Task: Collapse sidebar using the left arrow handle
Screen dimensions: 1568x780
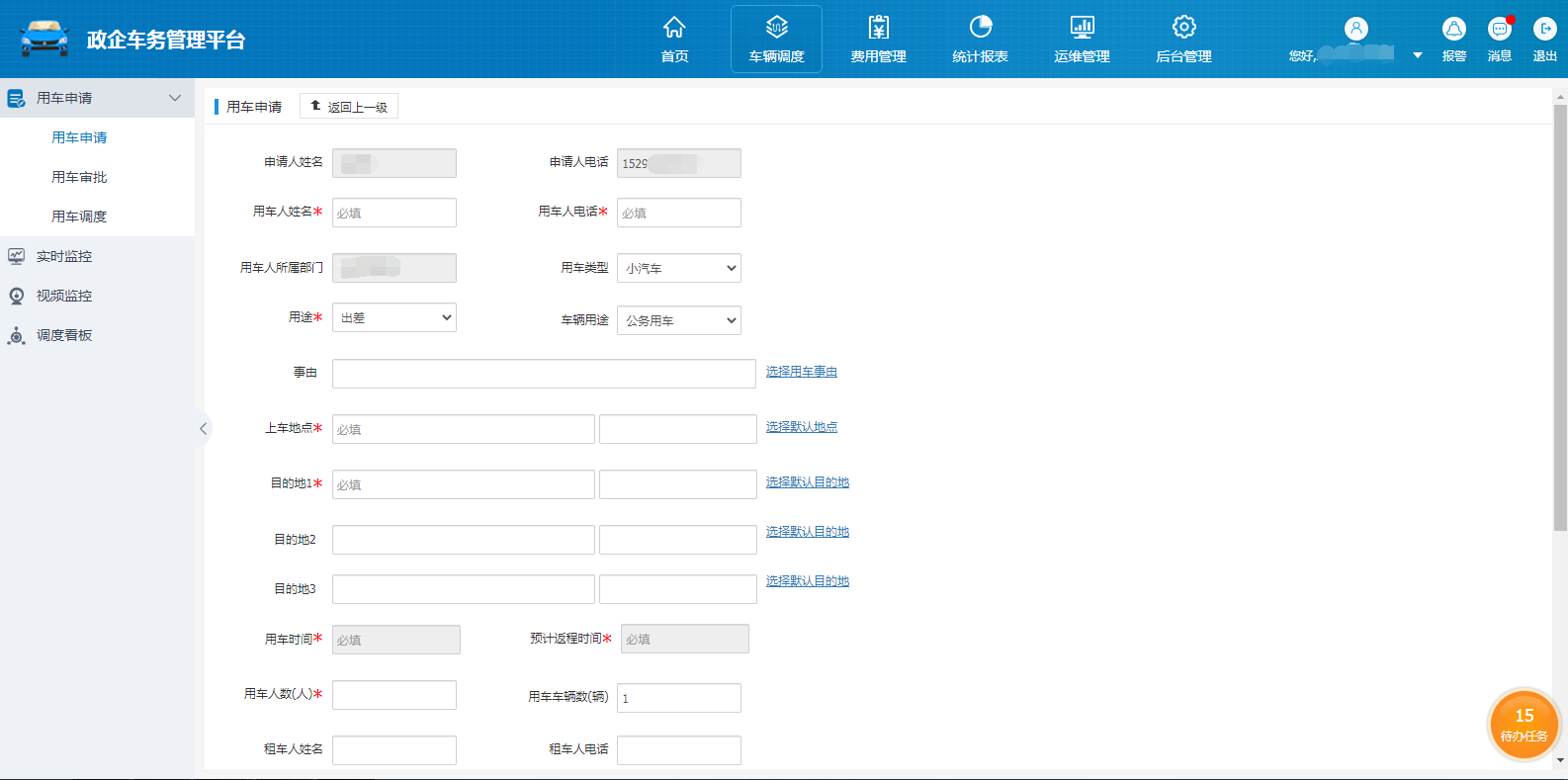Action: click(203, 428)
